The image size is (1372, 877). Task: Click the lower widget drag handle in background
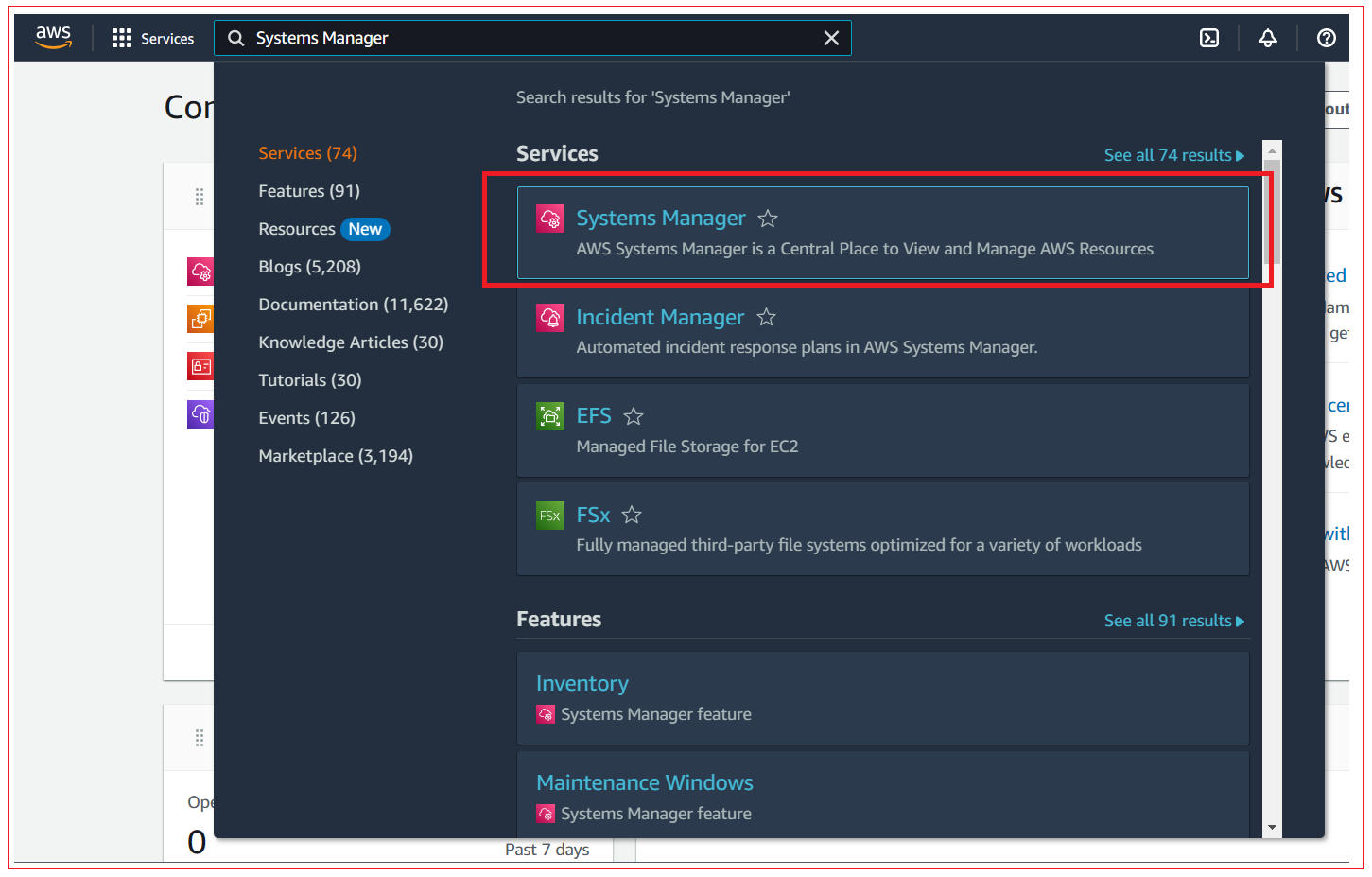tap(200, 738)
